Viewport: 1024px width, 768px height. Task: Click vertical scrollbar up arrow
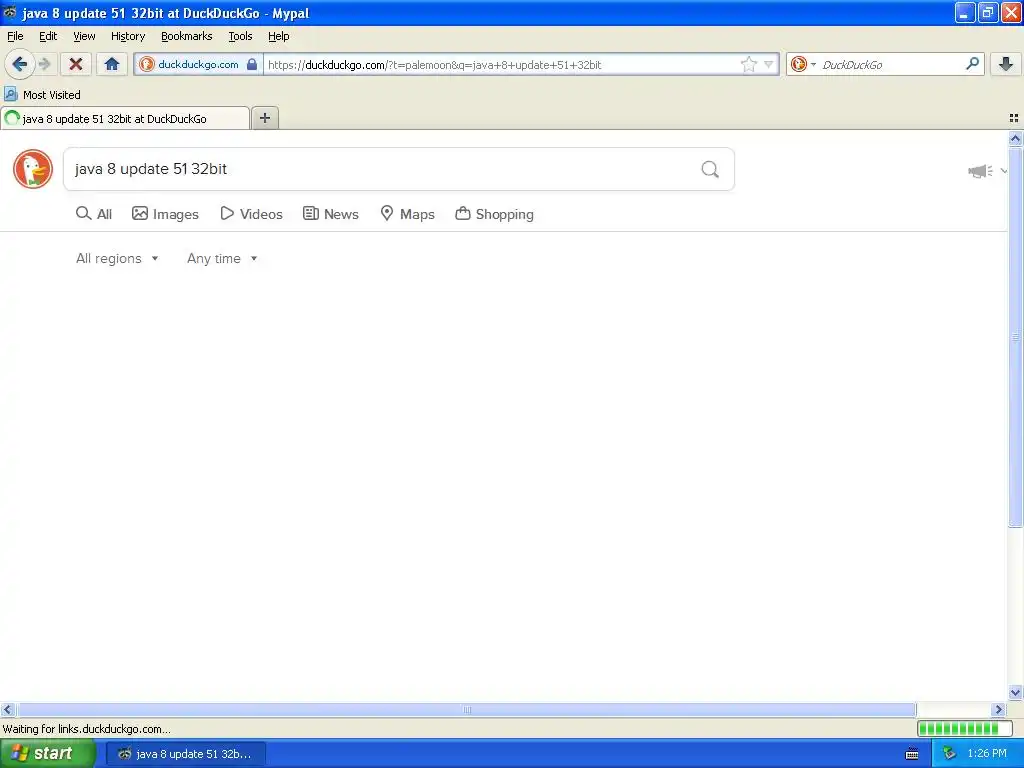(1015, 138)
